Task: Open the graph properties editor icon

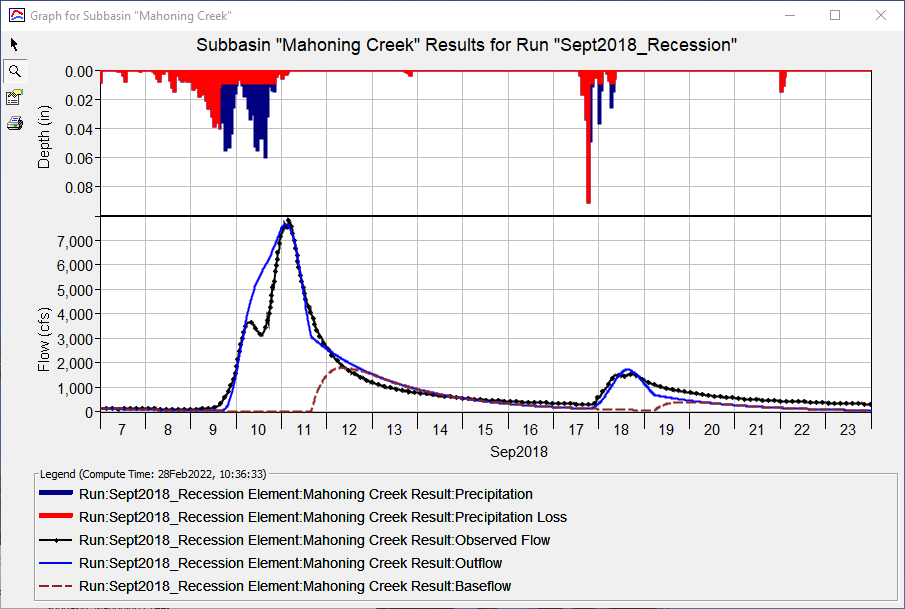Action: pos(13,96)
